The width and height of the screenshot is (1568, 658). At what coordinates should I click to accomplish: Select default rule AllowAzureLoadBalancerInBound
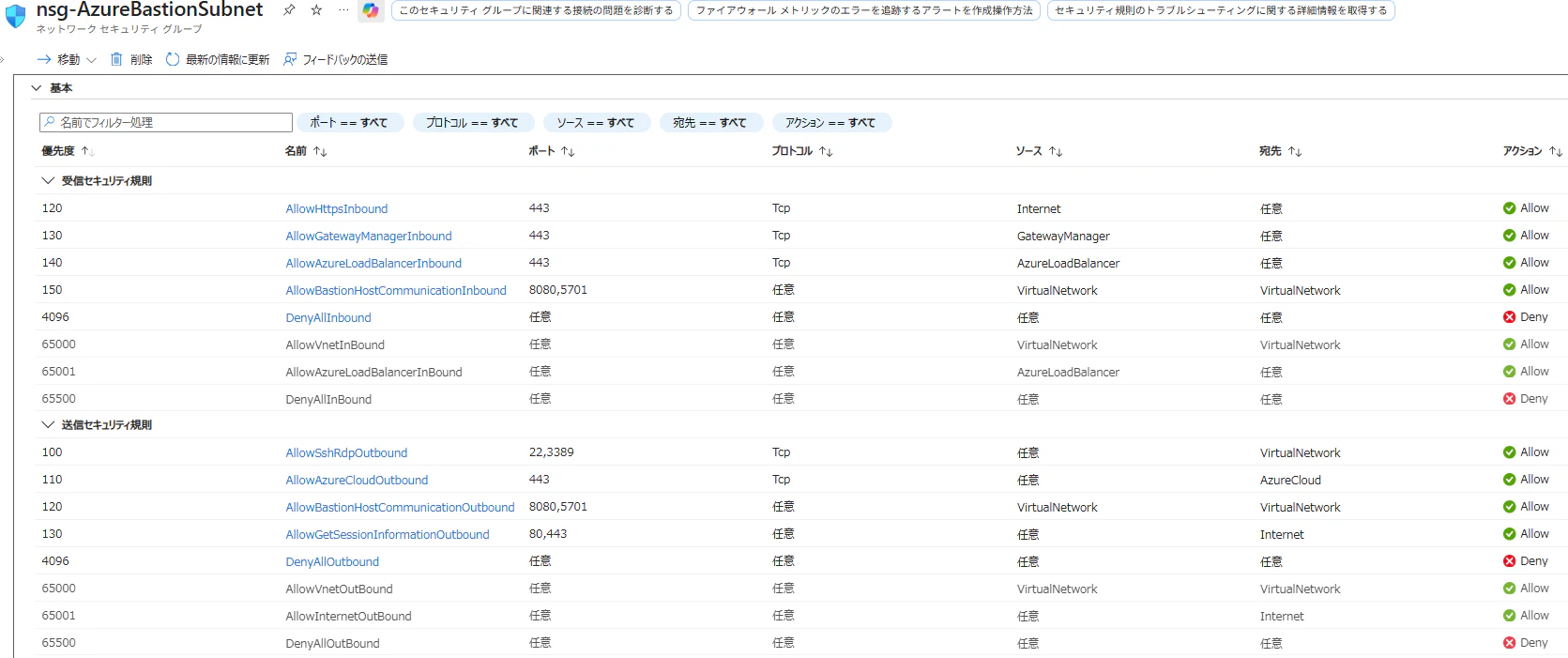click(x=373, y=373)
